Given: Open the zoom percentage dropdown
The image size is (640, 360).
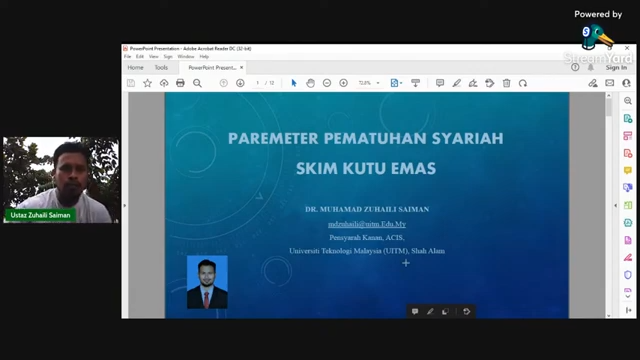Looking at the screenshot, I should coord(369,83).
